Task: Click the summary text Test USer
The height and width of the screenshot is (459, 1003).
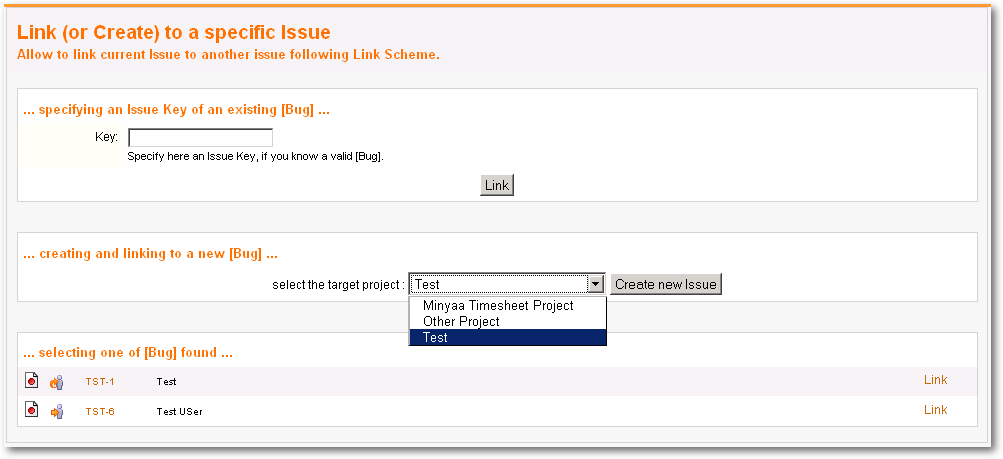Action: coord(179,412)
